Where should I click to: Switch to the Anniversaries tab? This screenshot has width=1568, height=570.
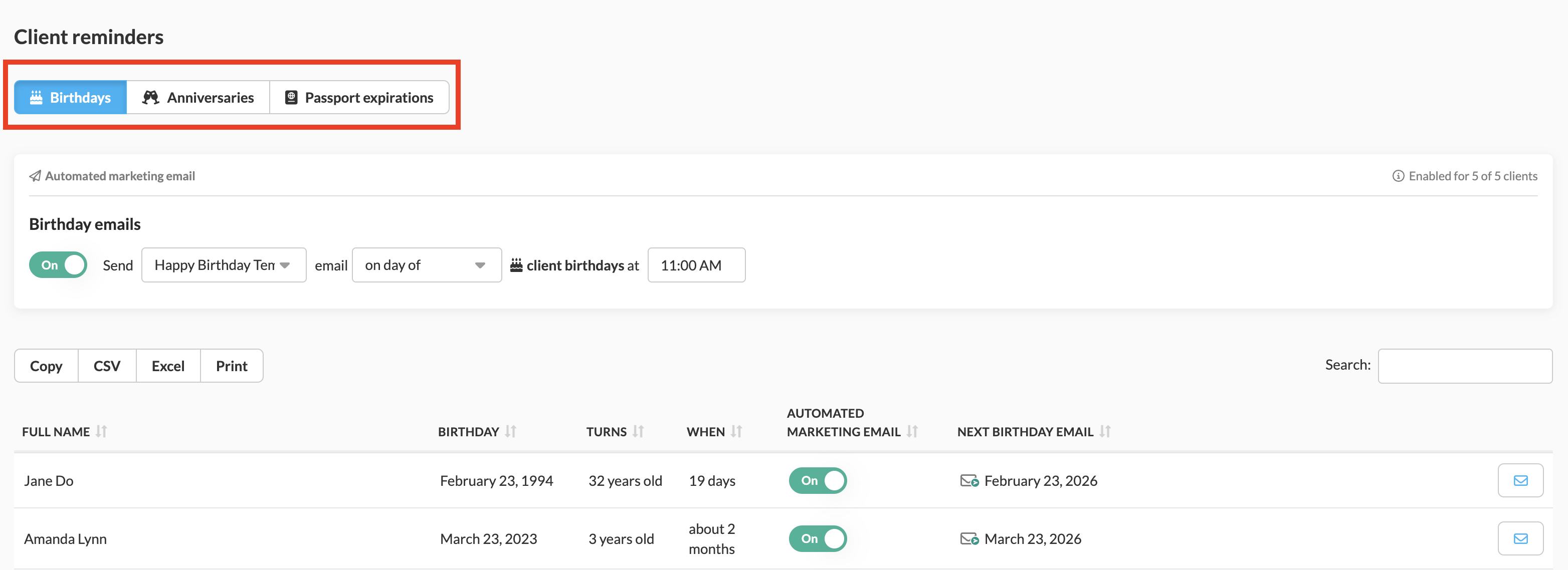(198, 97)
